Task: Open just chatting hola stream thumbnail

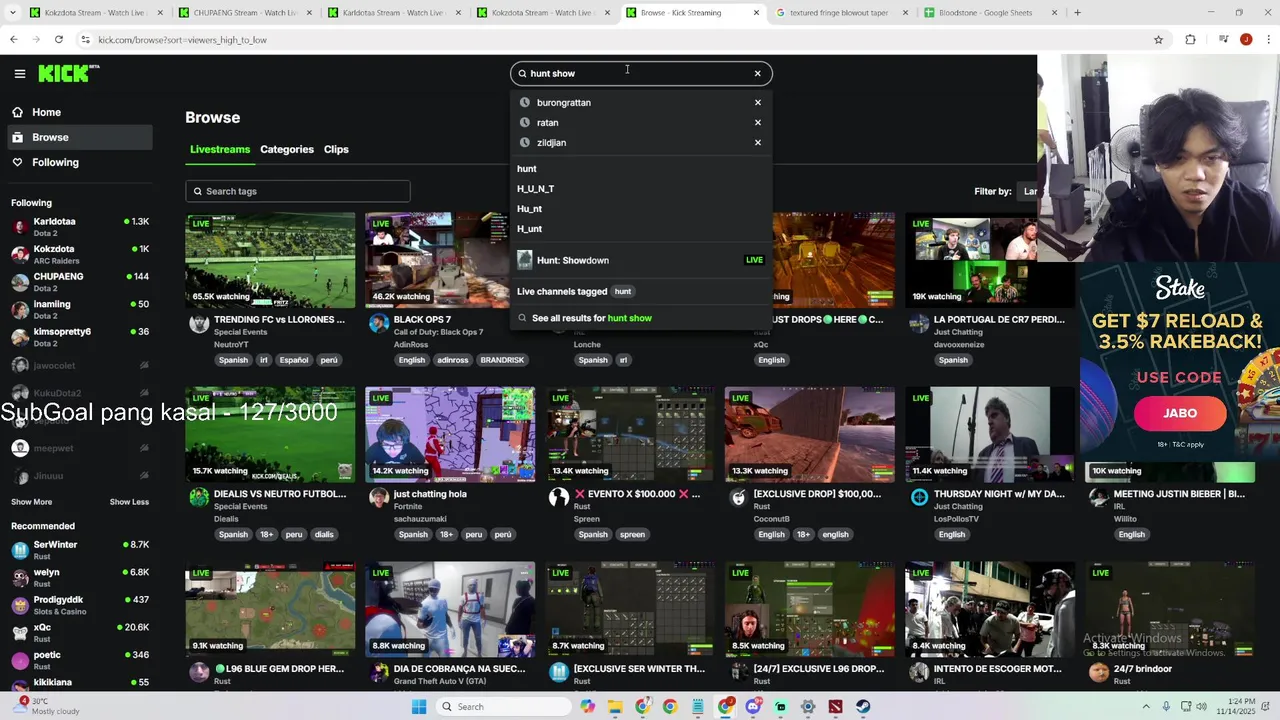Action: (450, 435)
